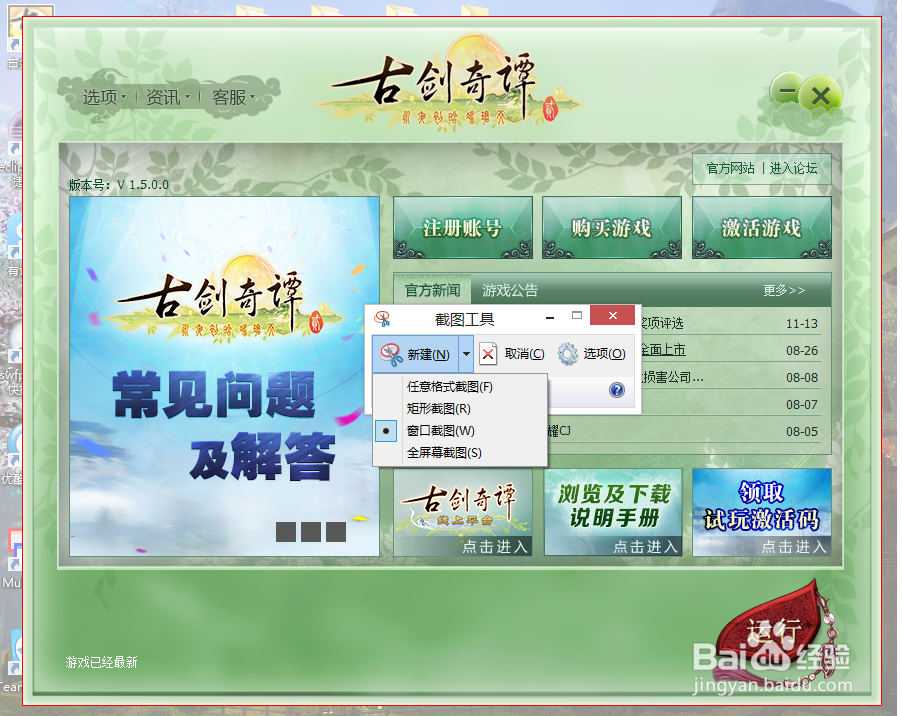This screenshot has width=902, height=716.
Task: Minimize the game launcher with green minus button
Action: (788, 91)
